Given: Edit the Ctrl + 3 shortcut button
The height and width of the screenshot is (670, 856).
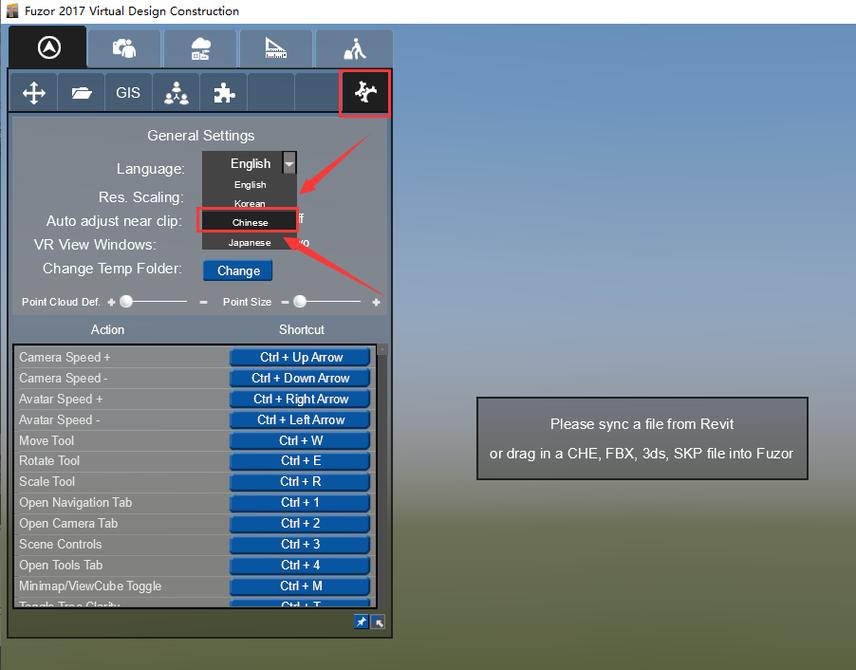Looking at the screenshot, I should [300, 544].
